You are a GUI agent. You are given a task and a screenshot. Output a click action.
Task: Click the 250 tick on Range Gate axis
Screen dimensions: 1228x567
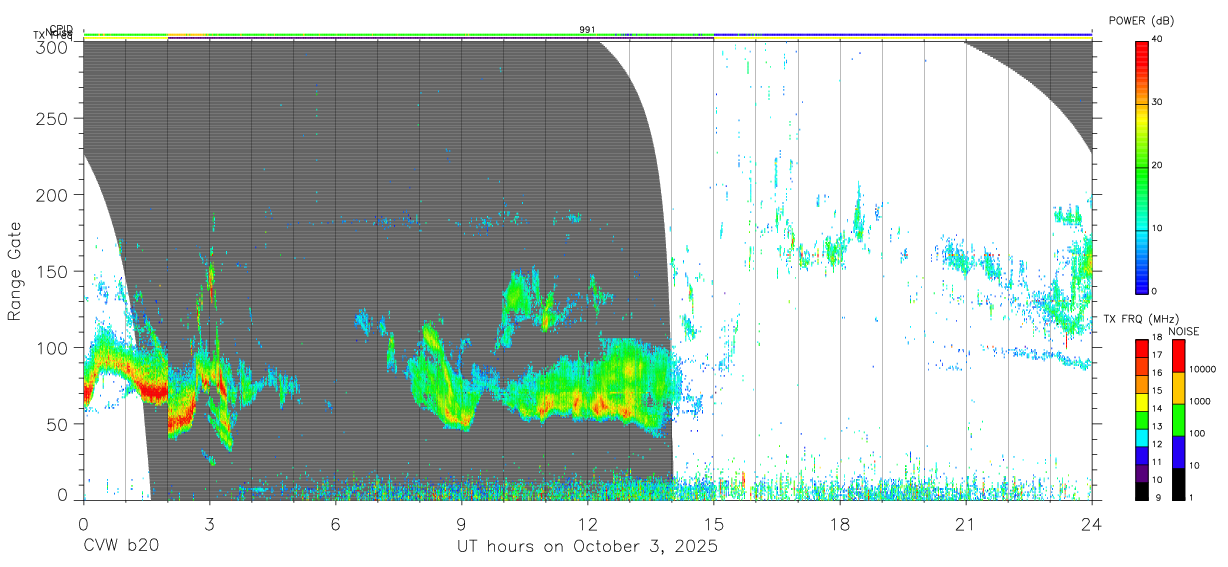click(53, 118)
